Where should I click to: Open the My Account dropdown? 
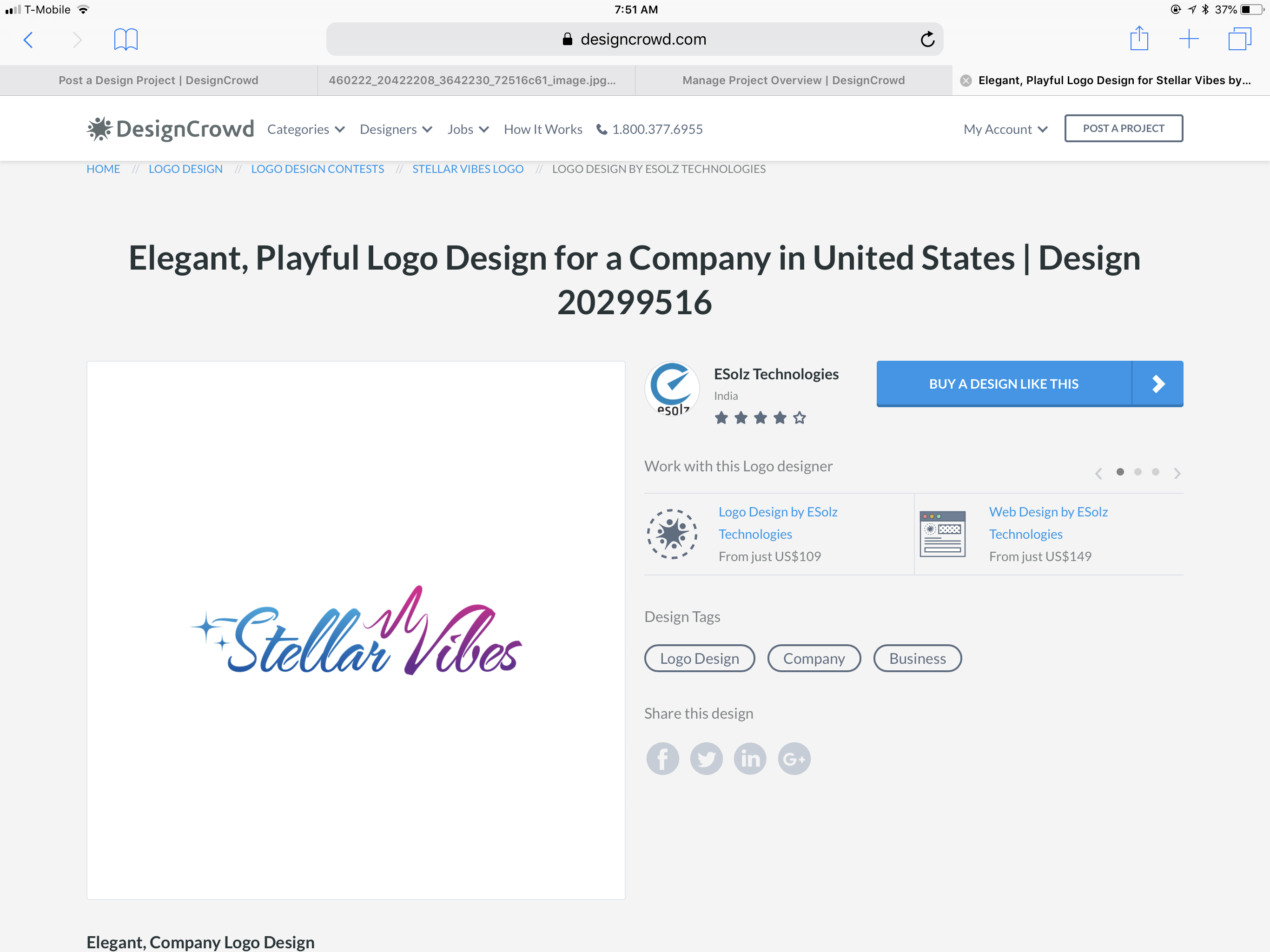1005,129
